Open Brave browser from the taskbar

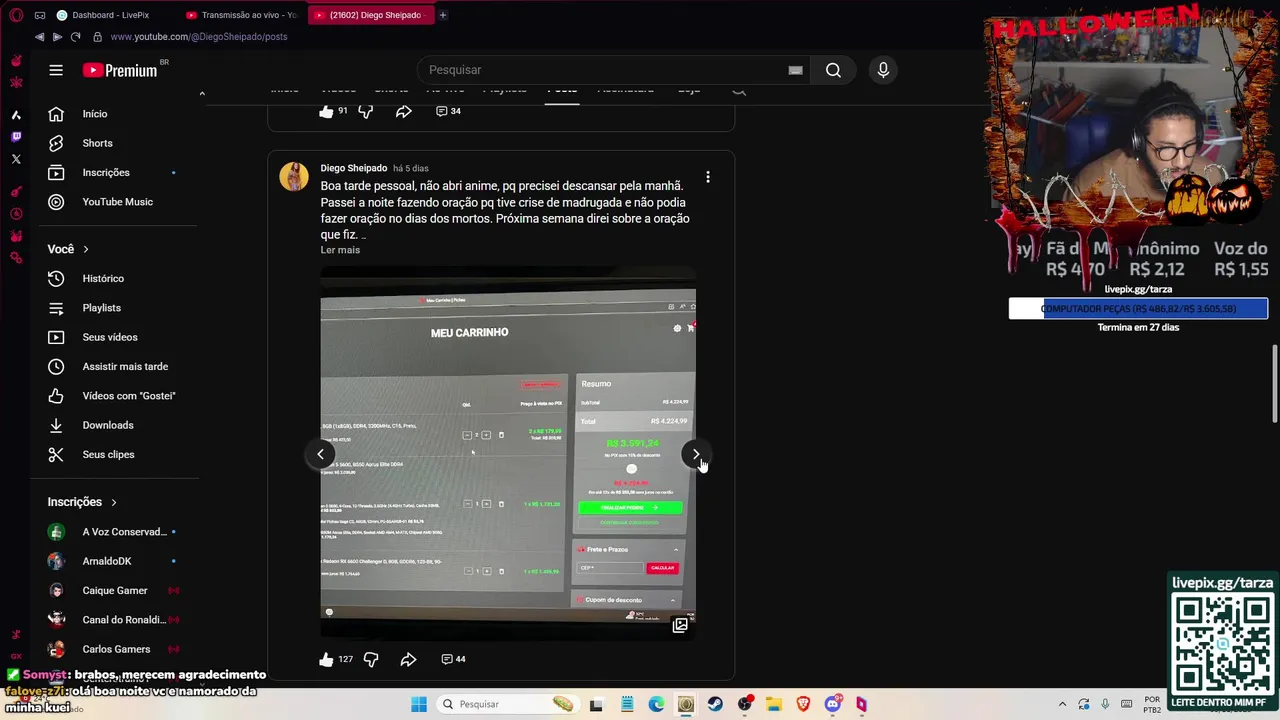(803, 704)
